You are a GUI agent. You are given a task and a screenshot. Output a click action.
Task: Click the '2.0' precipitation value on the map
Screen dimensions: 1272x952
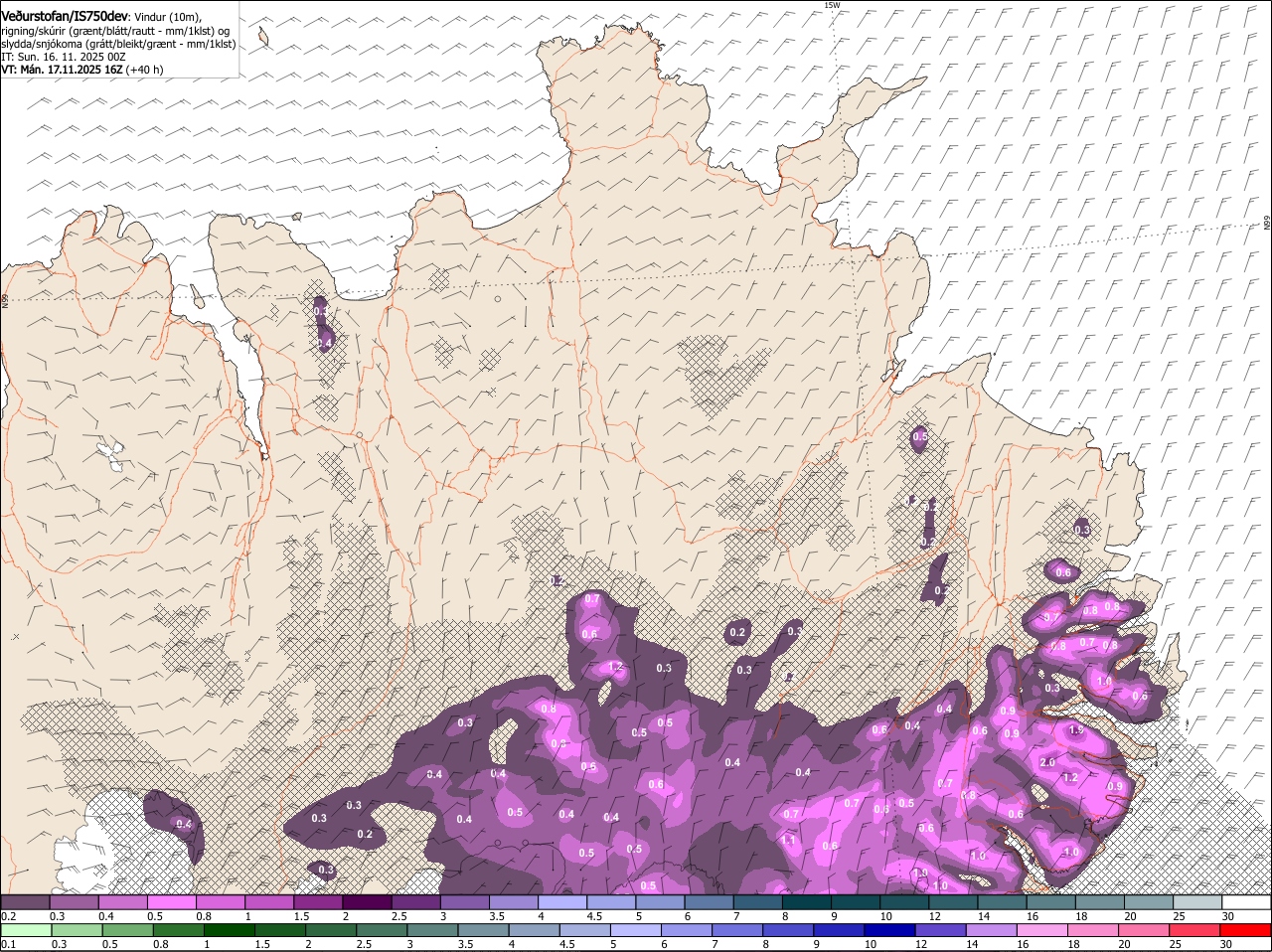(x=1047, y=762)
